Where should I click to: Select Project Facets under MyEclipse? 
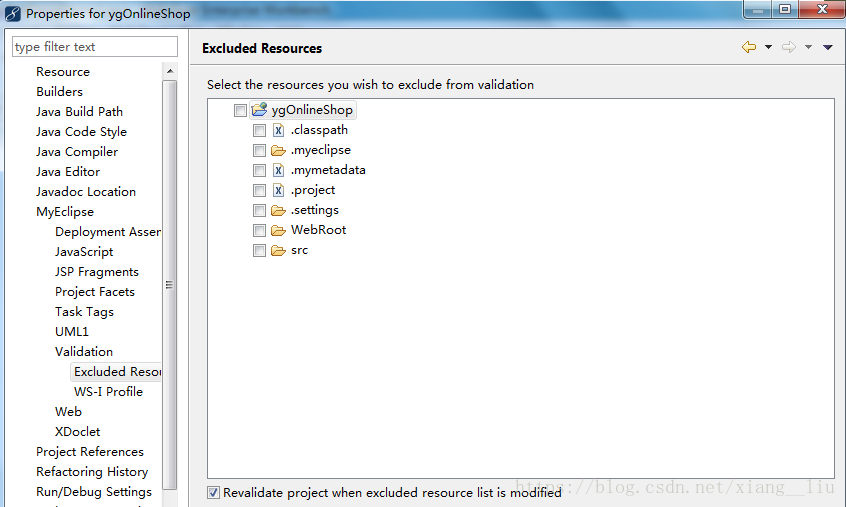tap(95, 292)
